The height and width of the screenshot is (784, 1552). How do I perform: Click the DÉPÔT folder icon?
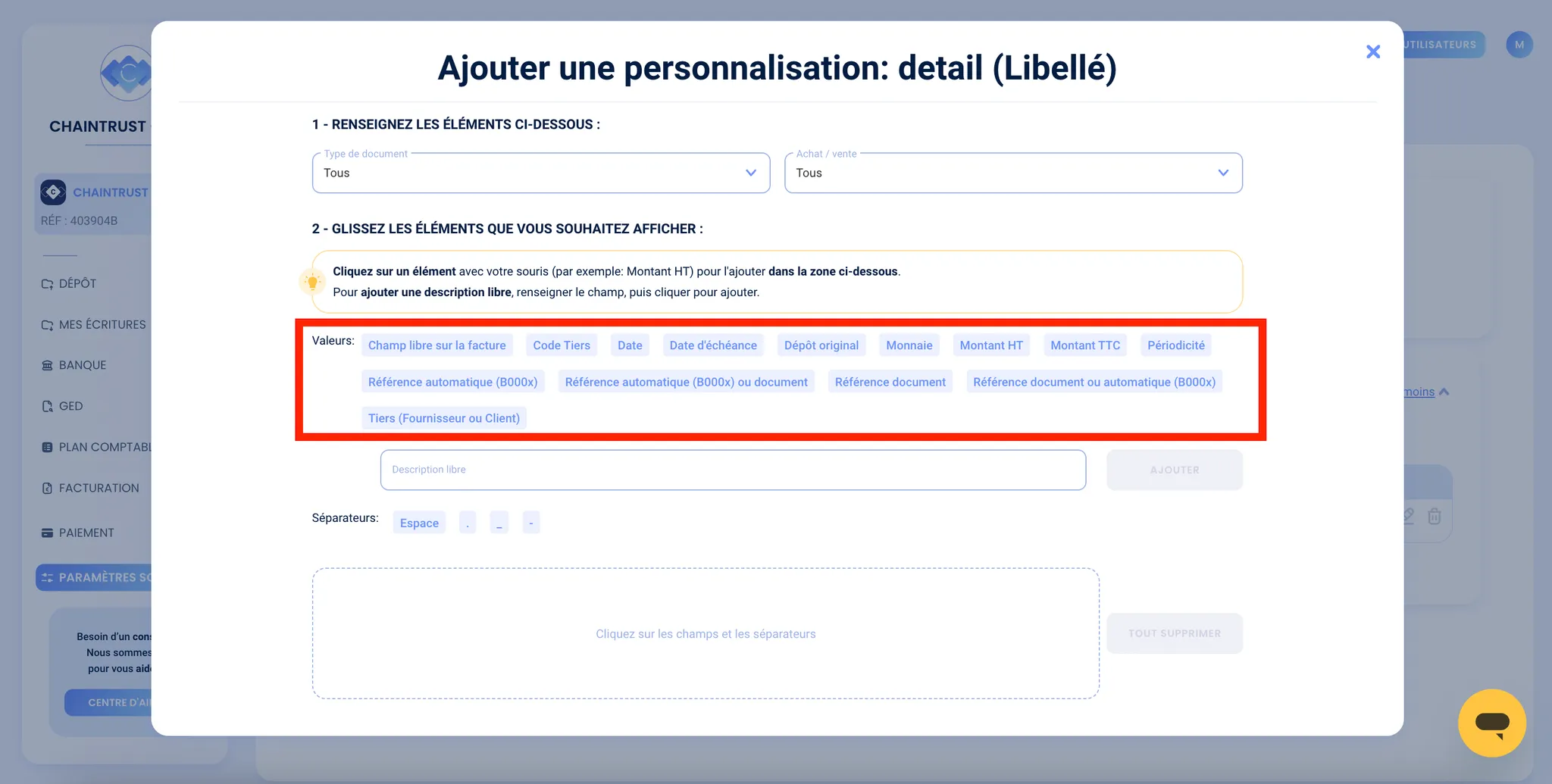point(47,284)
